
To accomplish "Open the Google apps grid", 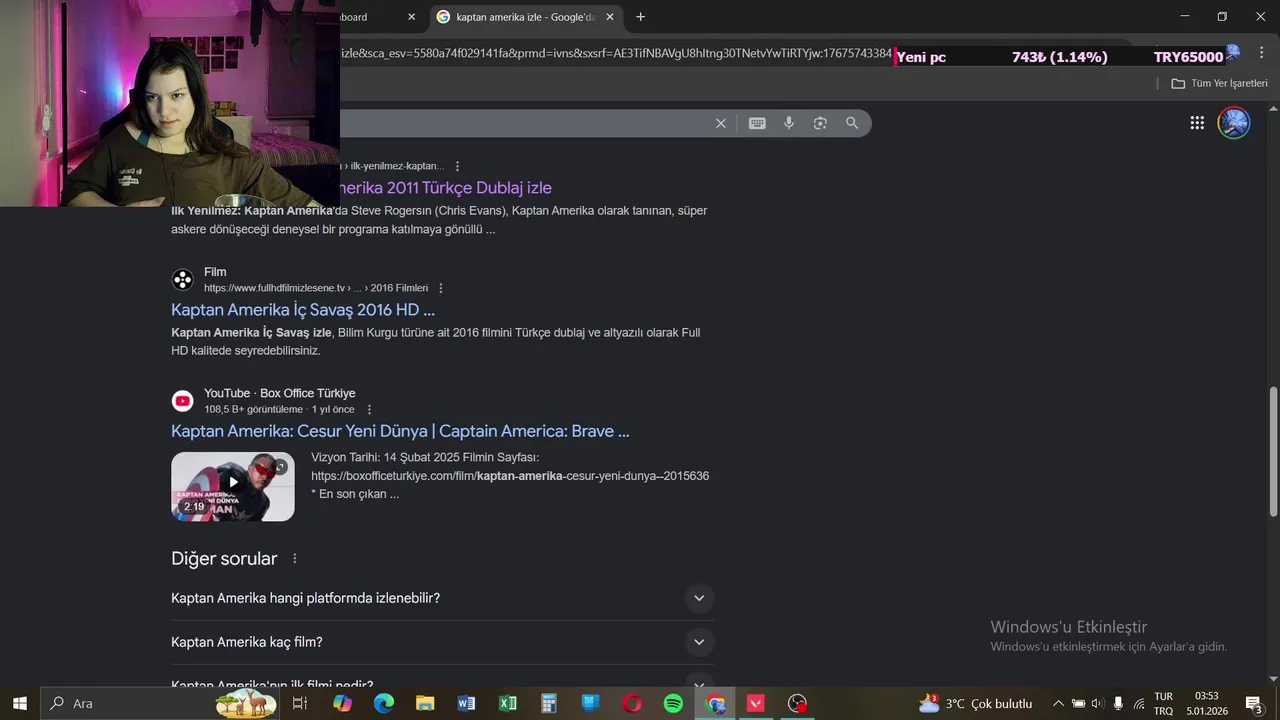I will pyautogui.click(x=1197, y=123).
